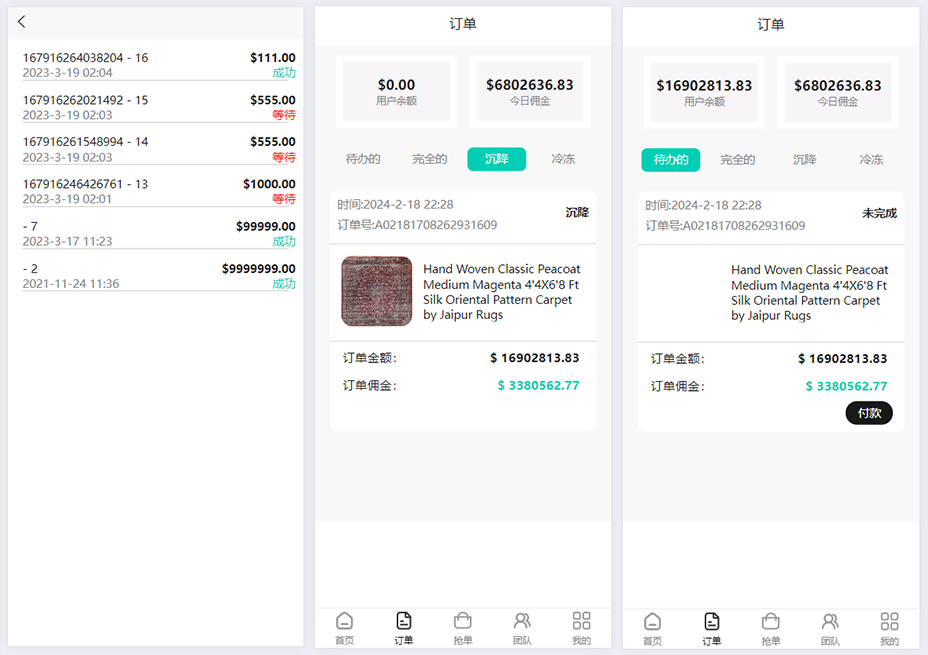
Task: Open 团队 team icon in middle panel
Action: point(522,628)
